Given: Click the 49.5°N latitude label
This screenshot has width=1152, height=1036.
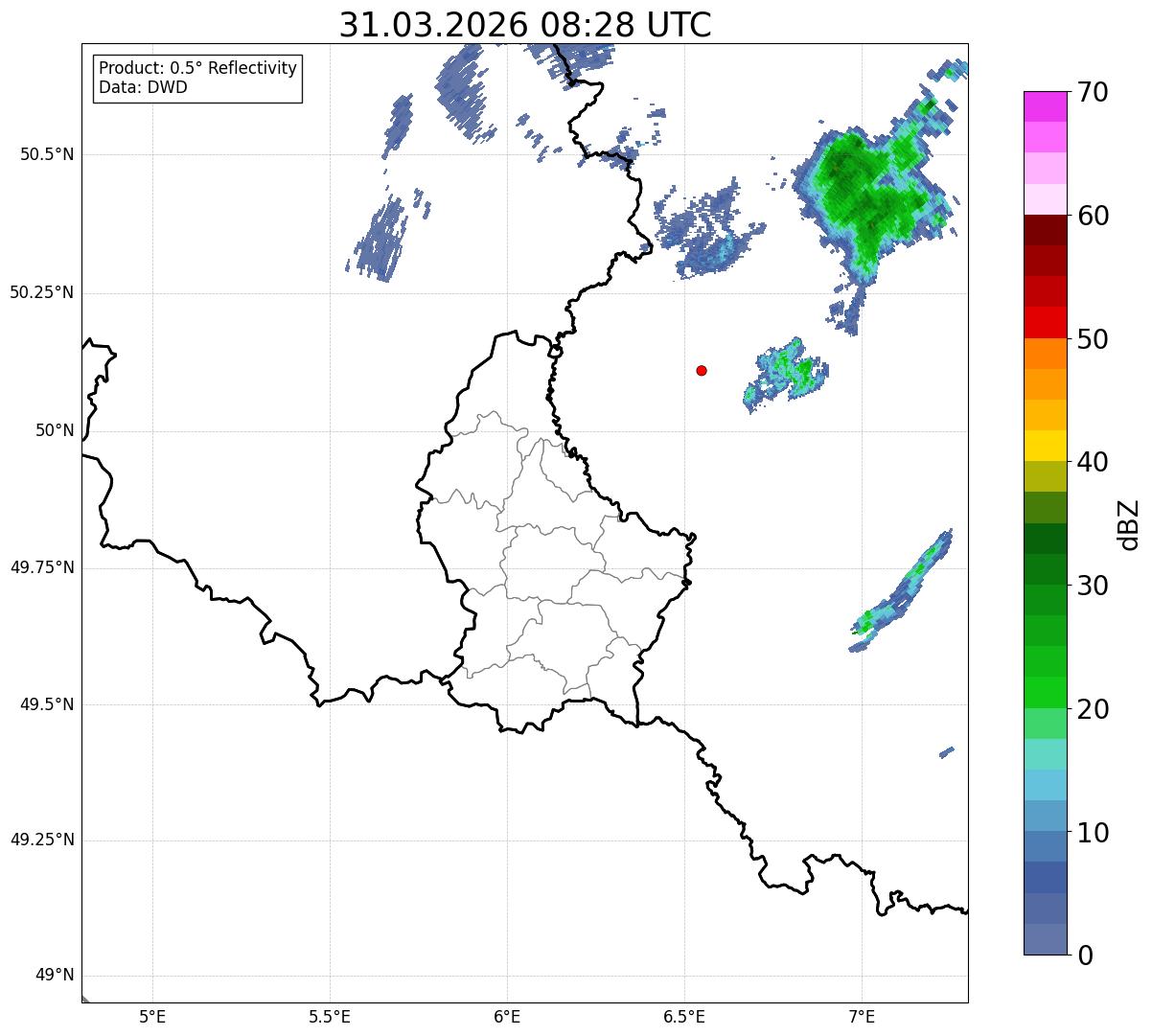Looking at the screenshot, I should (x=47, y=704).
